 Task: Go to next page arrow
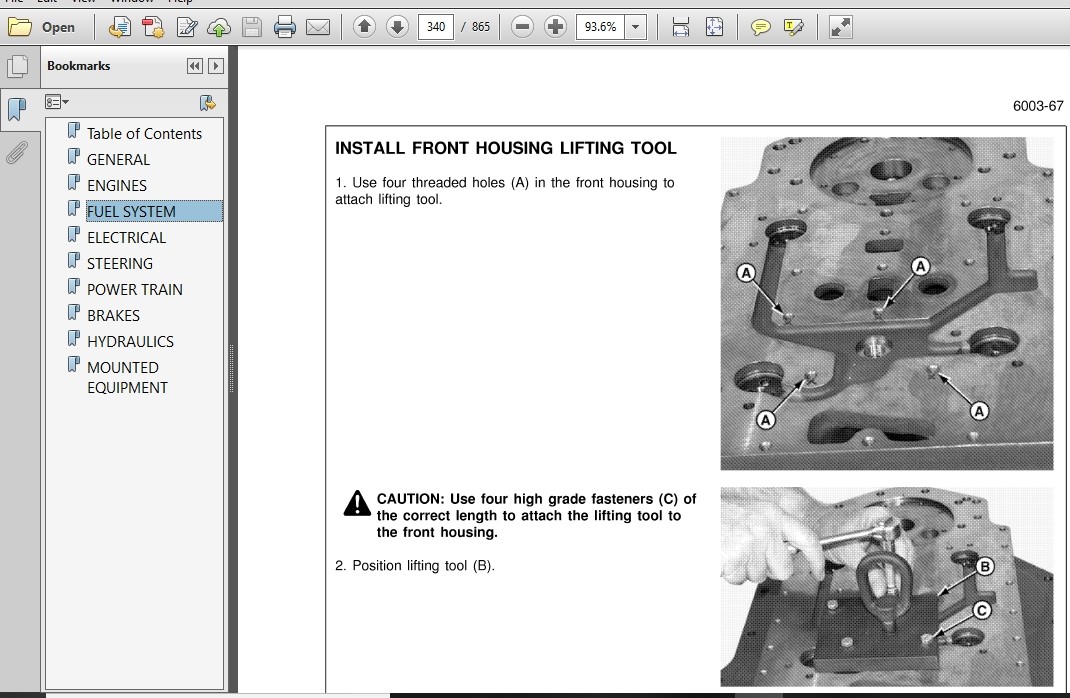397,27
